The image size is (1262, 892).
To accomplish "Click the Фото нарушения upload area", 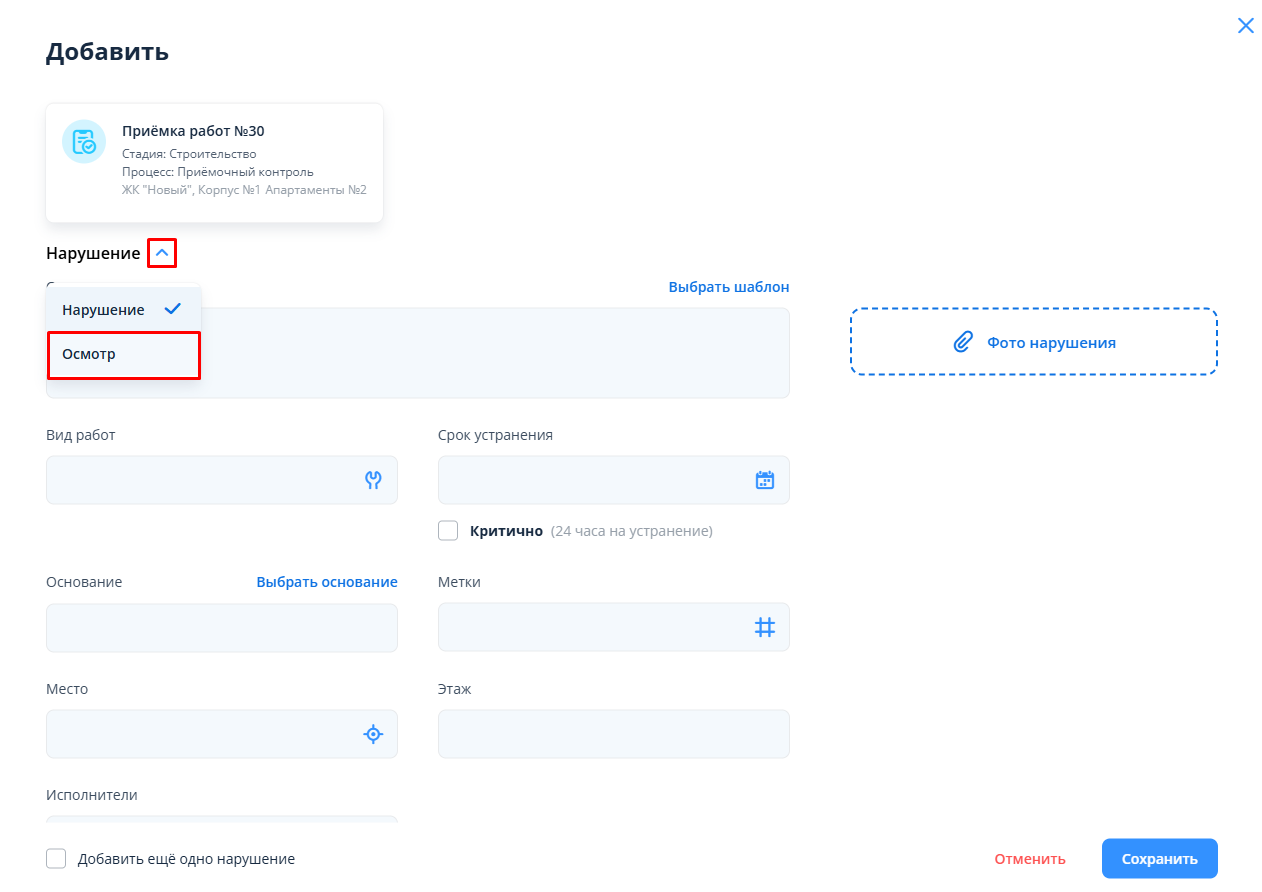I will pyautogui.click(x=1033, y=342).
